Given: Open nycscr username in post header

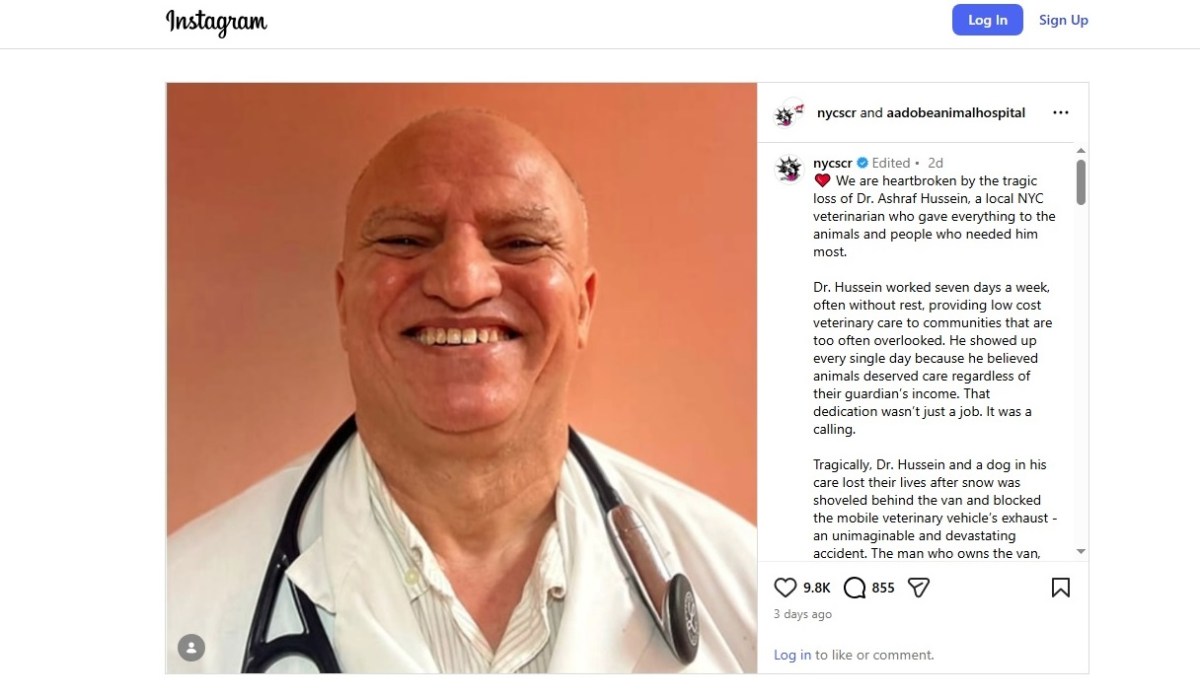Looking at the screenshot, I should coord(836,113).
